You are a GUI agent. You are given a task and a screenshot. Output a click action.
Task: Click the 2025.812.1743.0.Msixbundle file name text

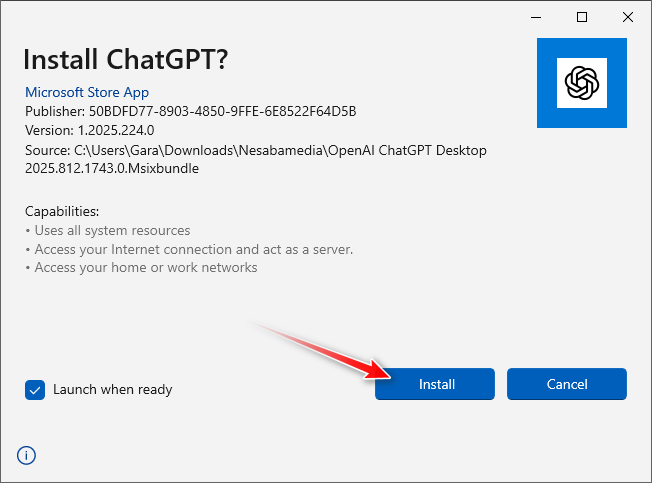pos(112,168)
